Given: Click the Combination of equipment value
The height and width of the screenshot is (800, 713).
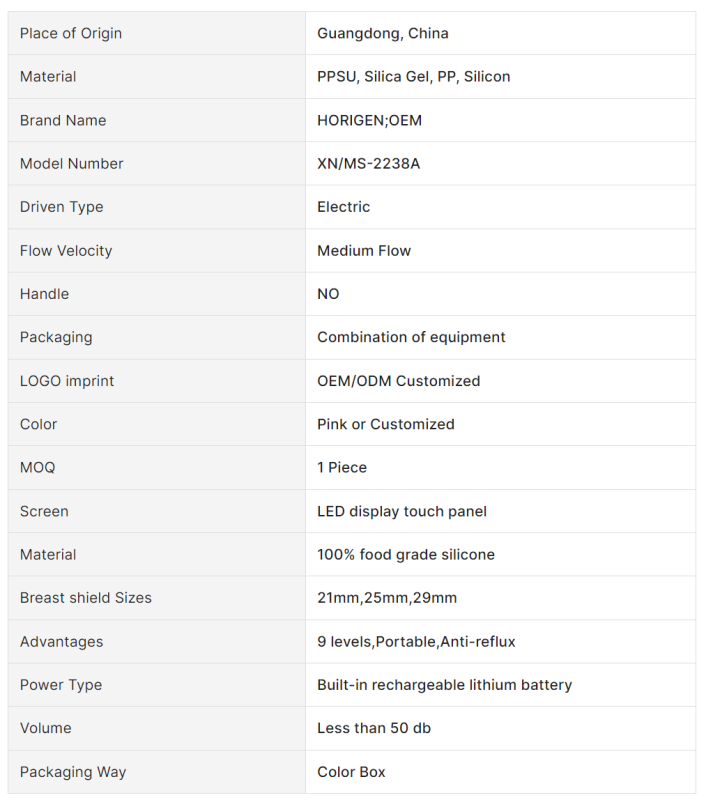Looking at the screenshot, I should point(411,337).
